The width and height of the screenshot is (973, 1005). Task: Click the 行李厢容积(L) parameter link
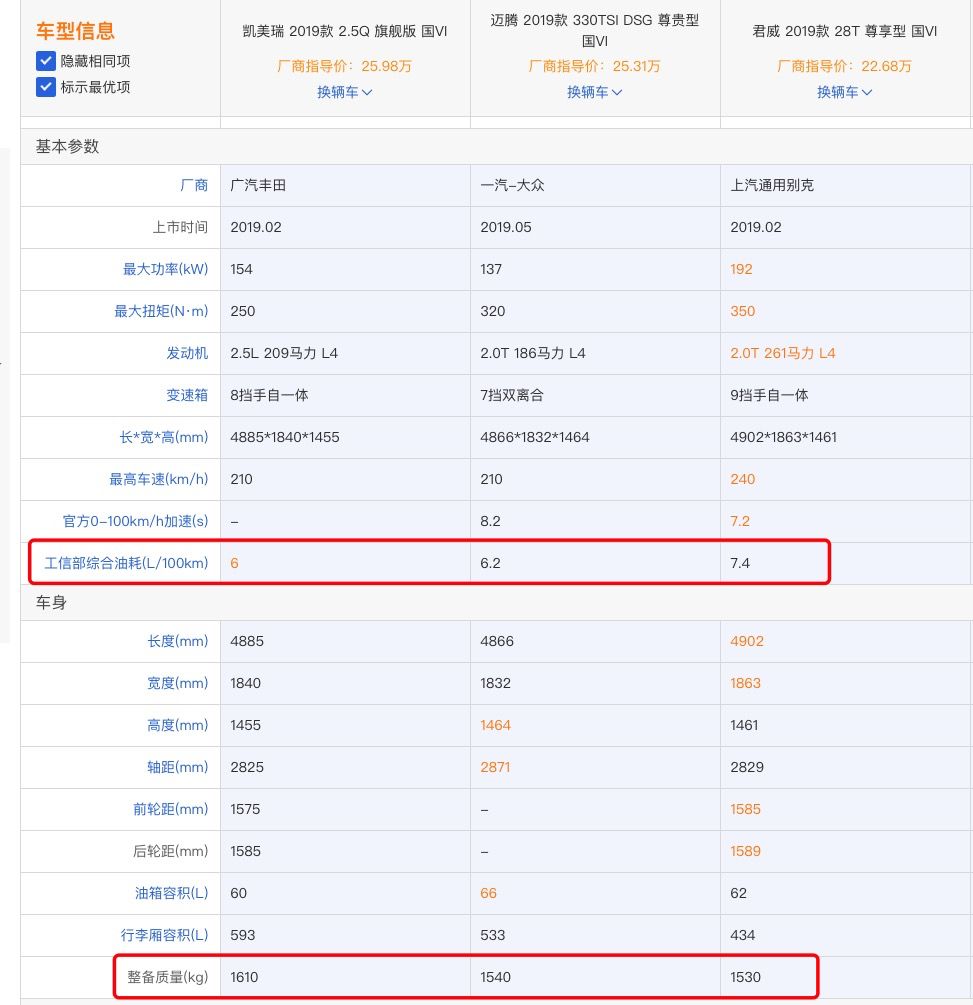[x=164, y=935]
